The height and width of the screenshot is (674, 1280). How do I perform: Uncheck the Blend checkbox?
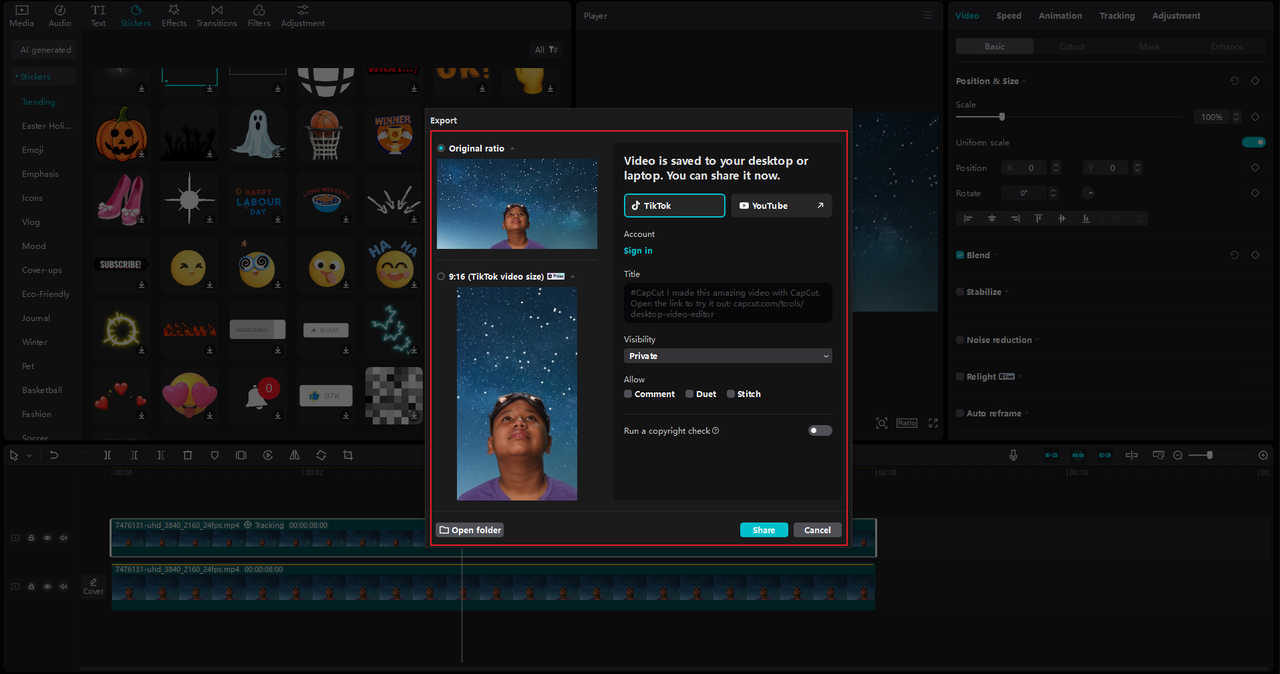960,255
